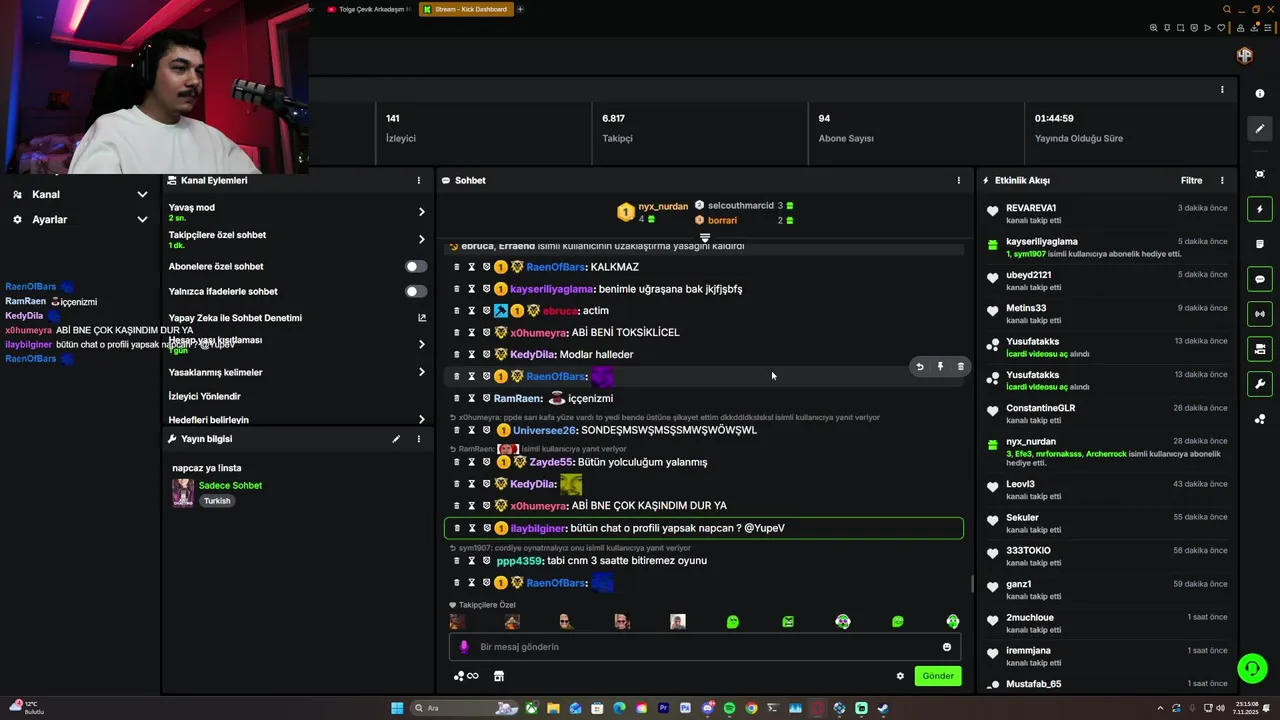
Task: Select İzleyici Yönlendir menu item
Action: pyautogui.click(x=205, y=397)
